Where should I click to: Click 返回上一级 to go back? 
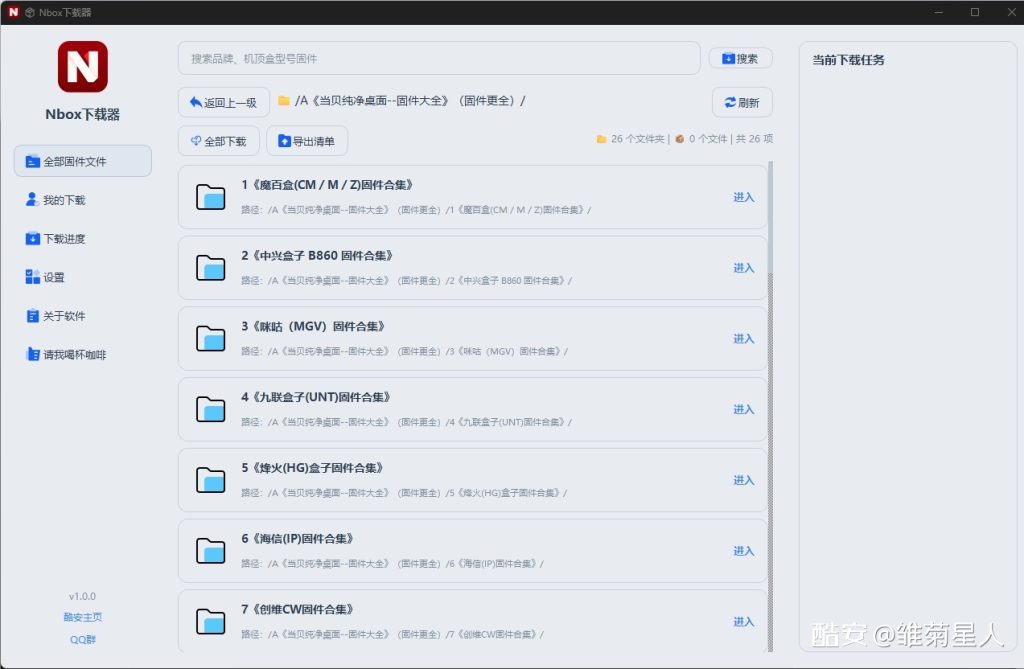coord(223,103)
